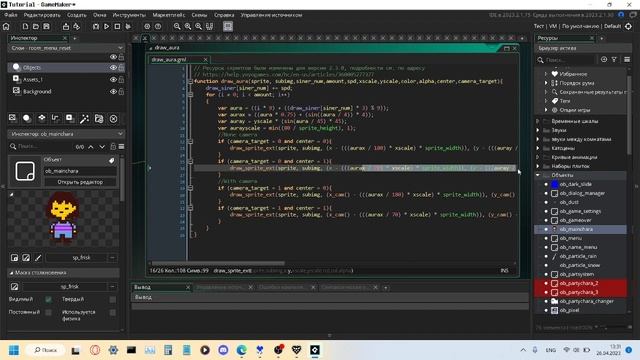The height and width of the screenshot is (360, 640).
Task: Click the Asset Browser search field
Action: [x=567, y=60]
